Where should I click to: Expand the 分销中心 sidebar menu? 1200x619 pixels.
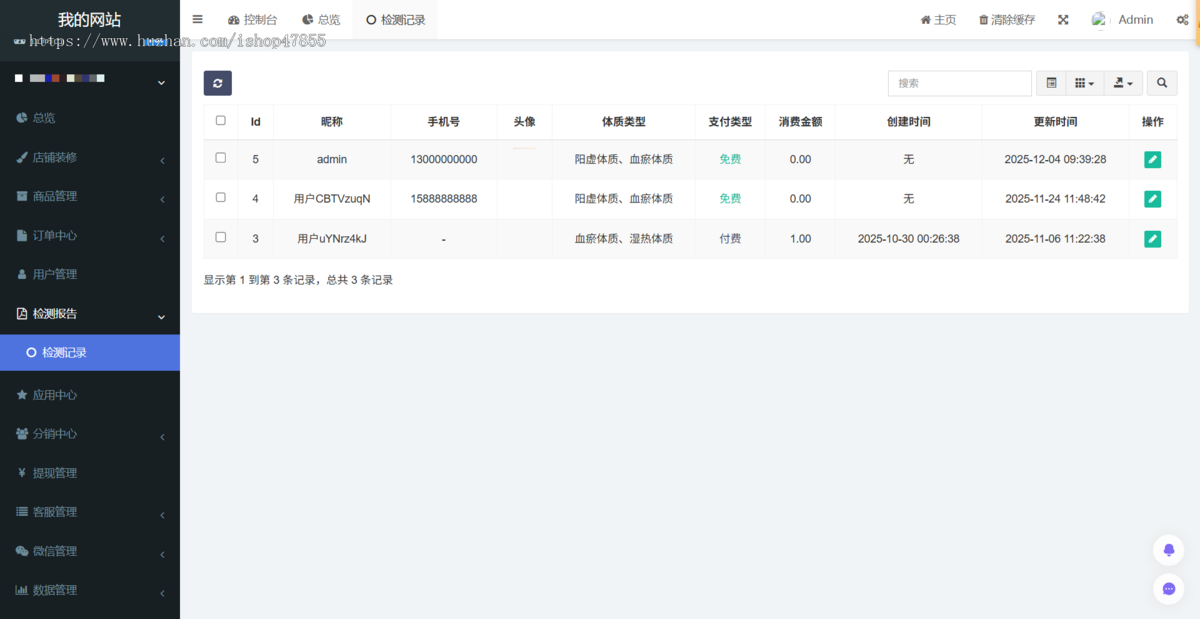(90, 434)
